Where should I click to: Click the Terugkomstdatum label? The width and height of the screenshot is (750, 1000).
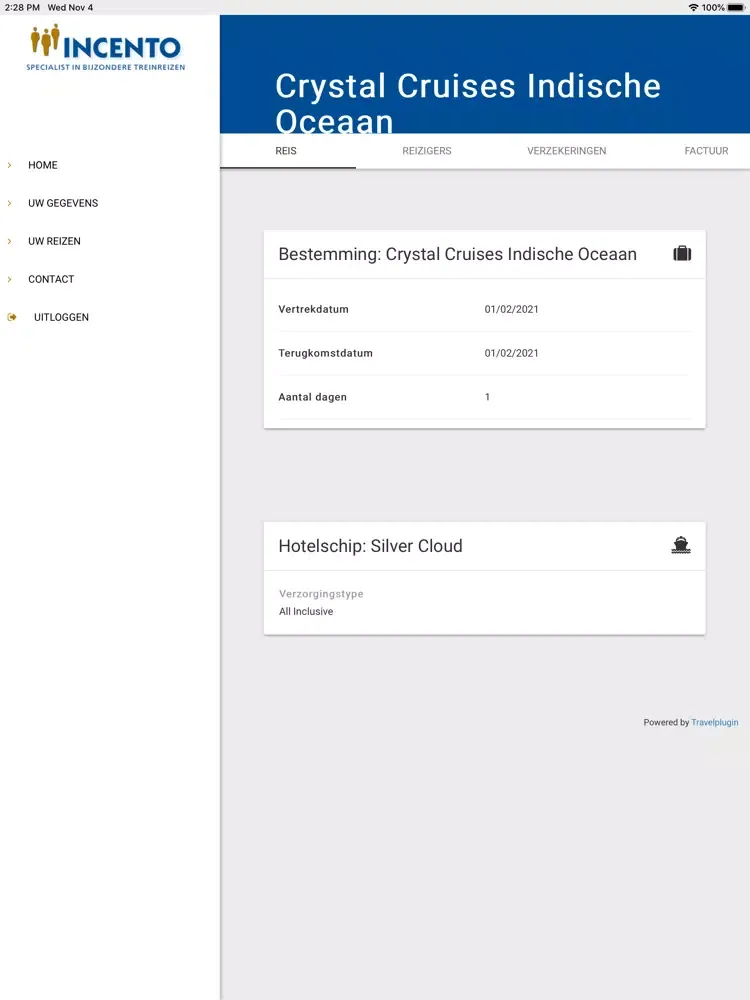325,353
